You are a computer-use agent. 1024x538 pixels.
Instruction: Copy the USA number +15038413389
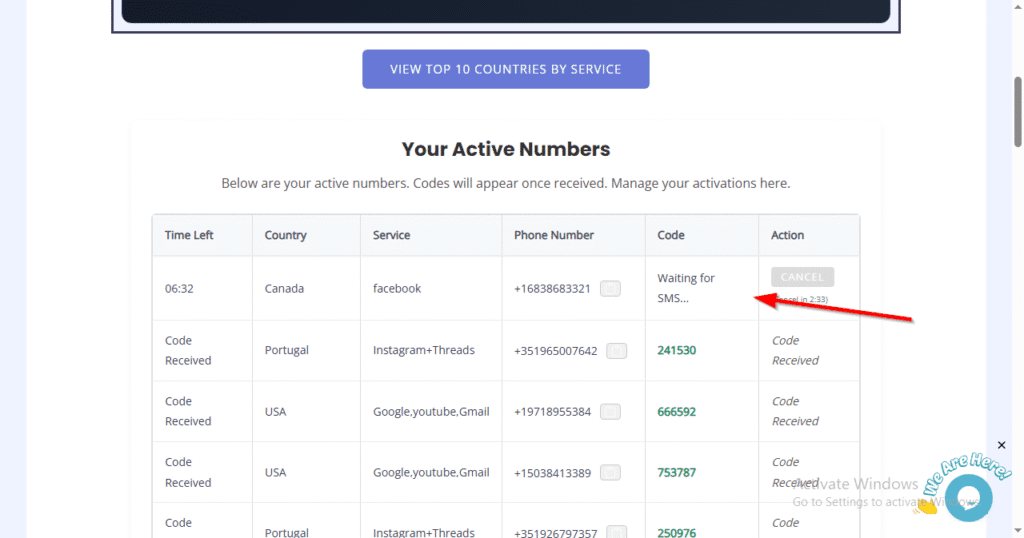pos(610,473)
